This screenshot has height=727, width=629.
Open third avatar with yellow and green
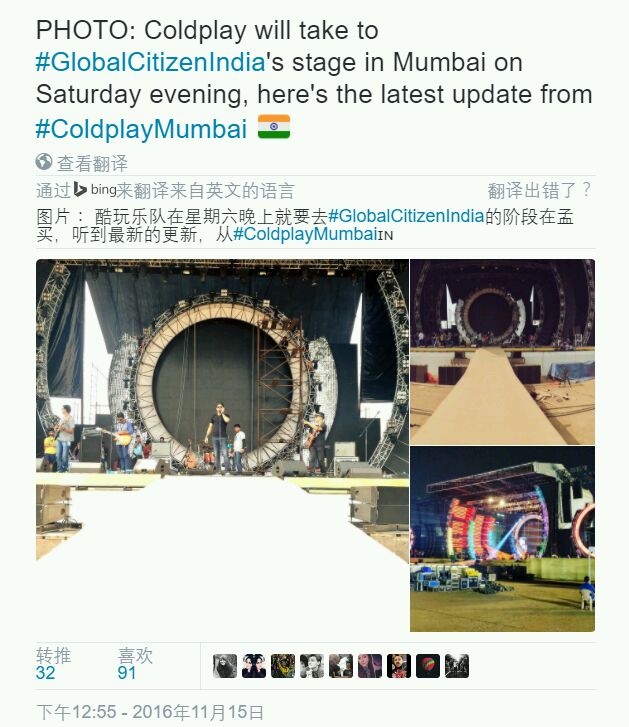point(283,666)
